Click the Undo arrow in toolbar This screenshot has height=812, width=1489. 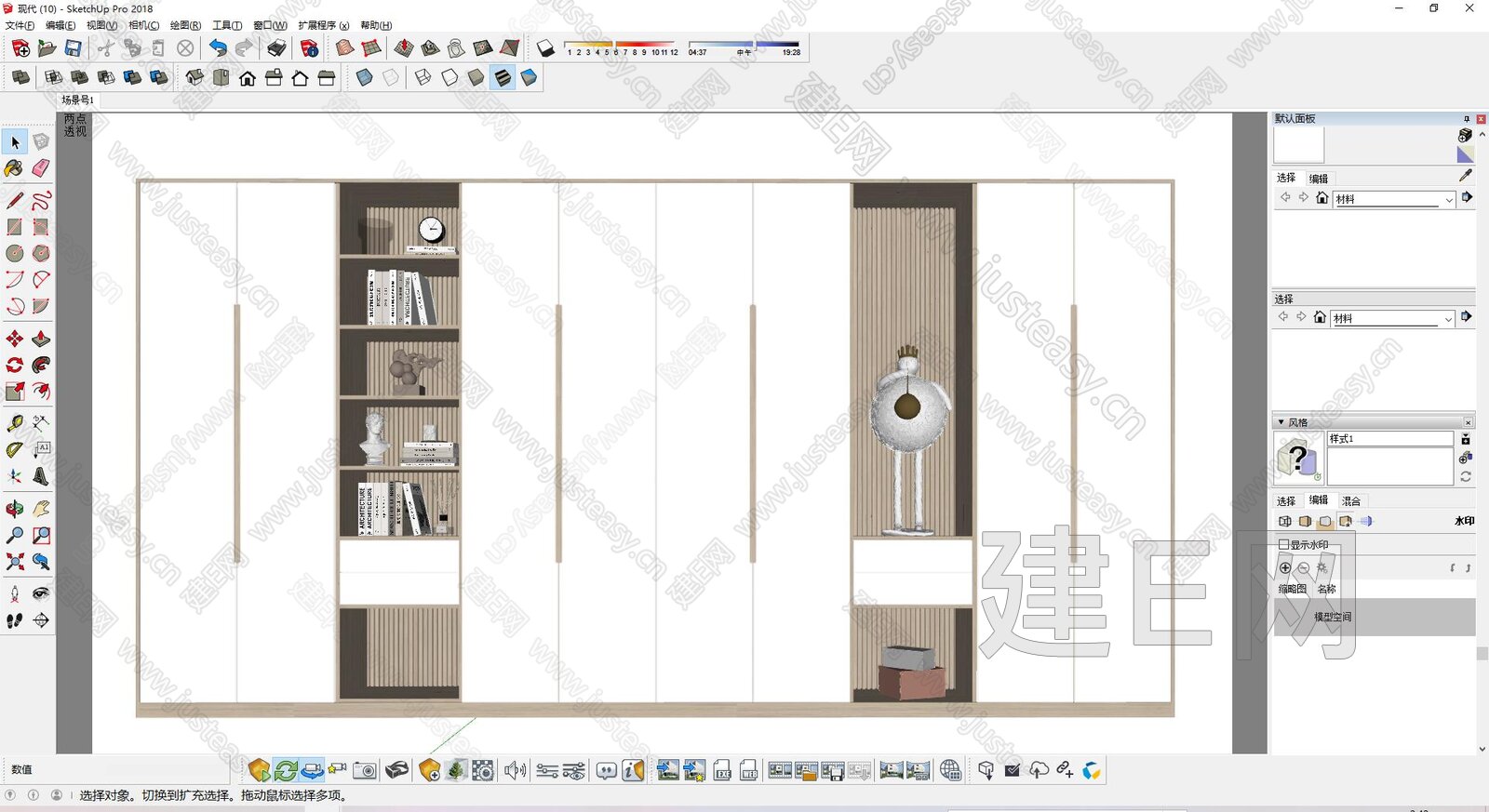click(218, 48)
